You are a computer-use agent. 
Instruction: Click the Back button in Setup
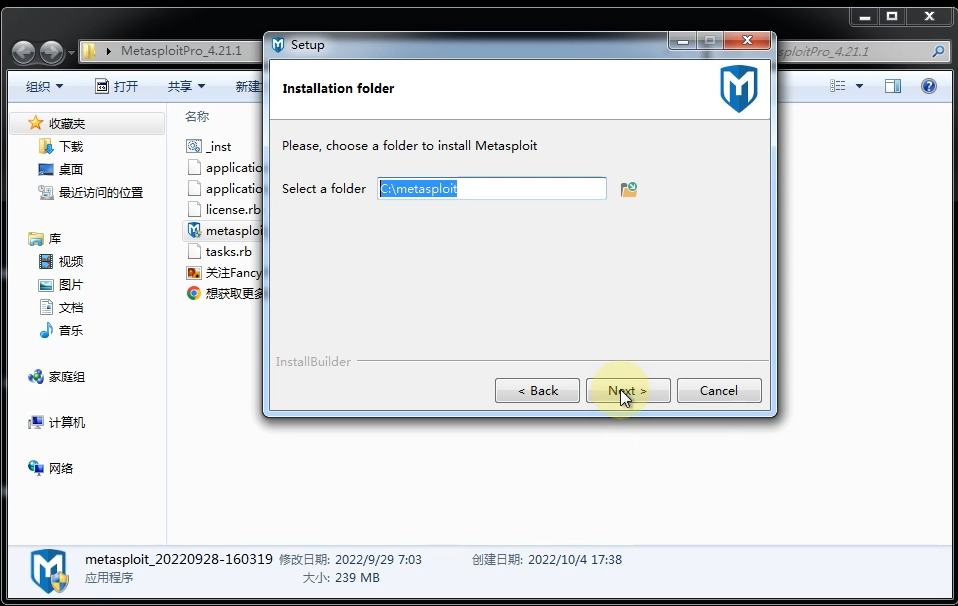[x=537, y=390]
